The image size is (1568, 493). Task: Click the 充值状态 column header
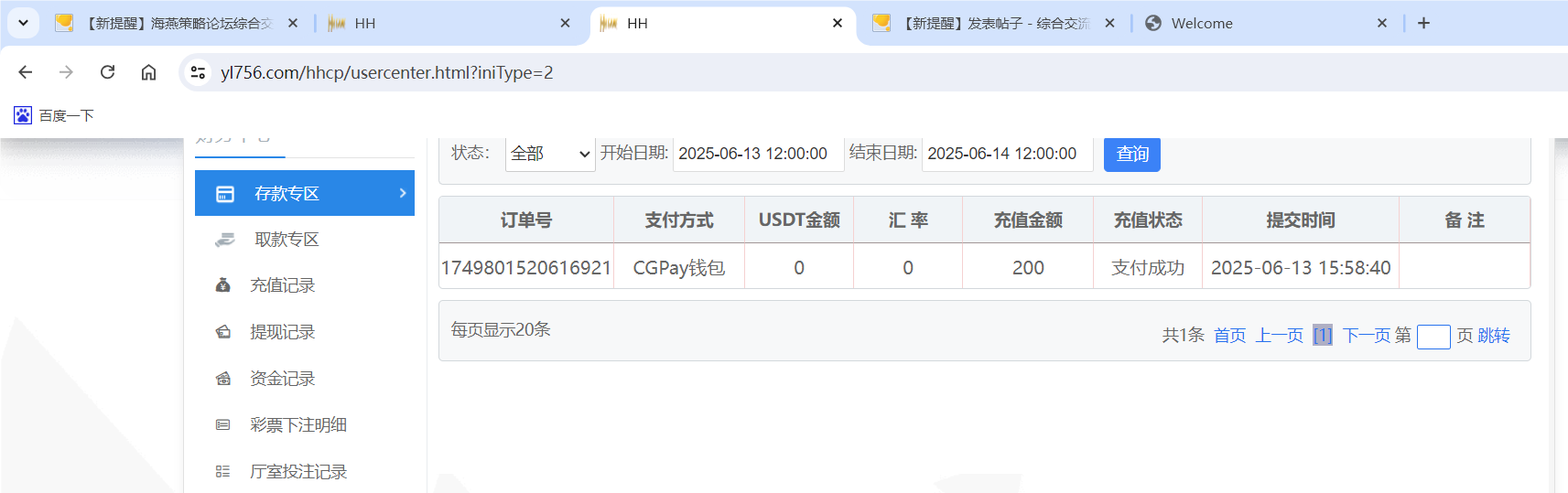(x=1148, y=220)
